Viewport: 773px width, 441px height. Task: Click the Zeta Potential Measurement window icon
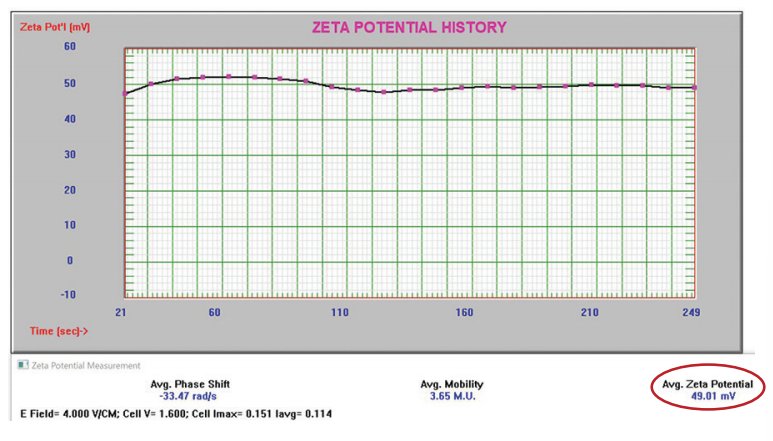click(x=23, y=365)
